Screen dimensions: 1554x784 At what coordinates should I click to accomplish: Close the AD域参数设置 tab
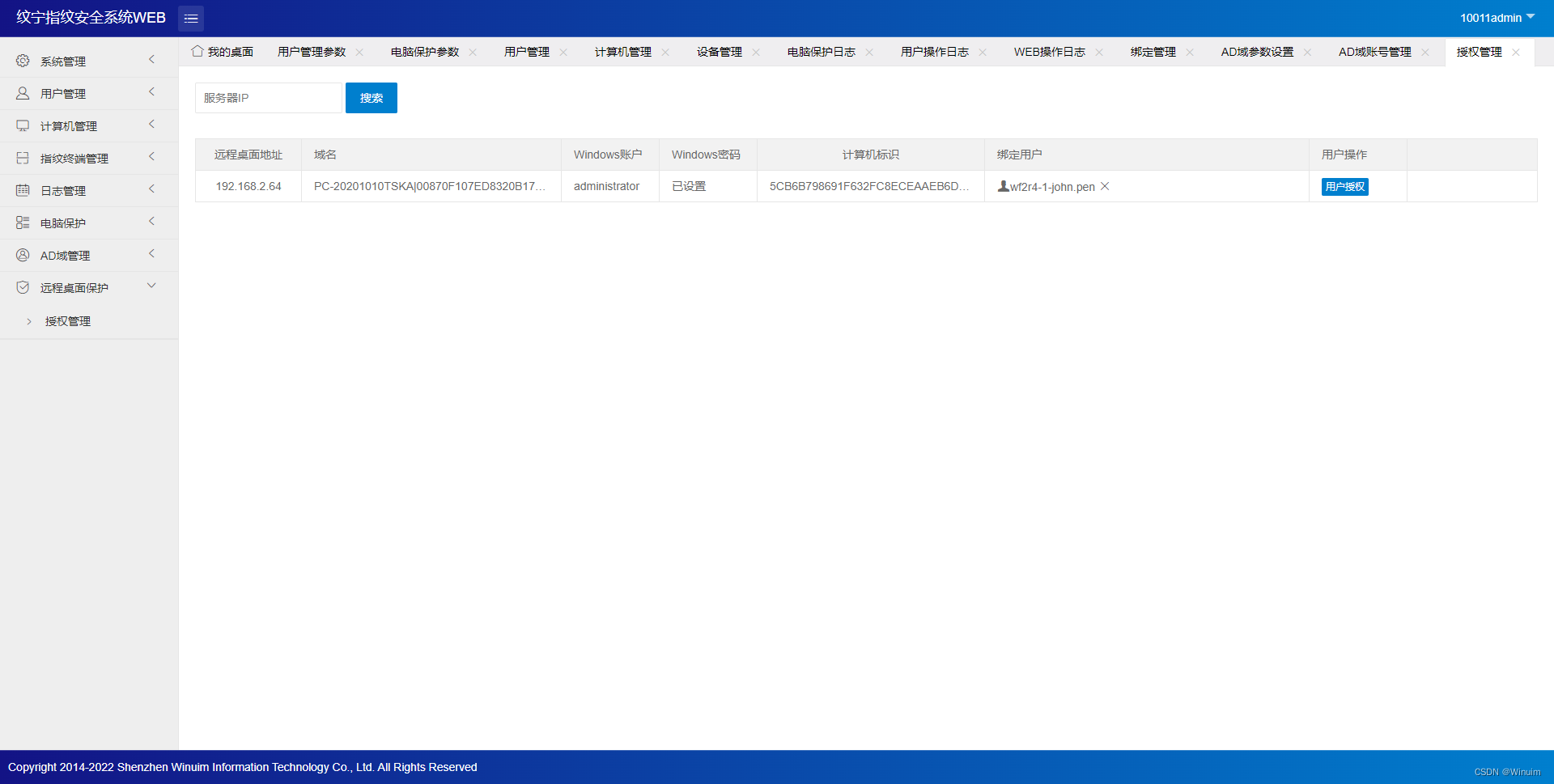point(1307,52)
